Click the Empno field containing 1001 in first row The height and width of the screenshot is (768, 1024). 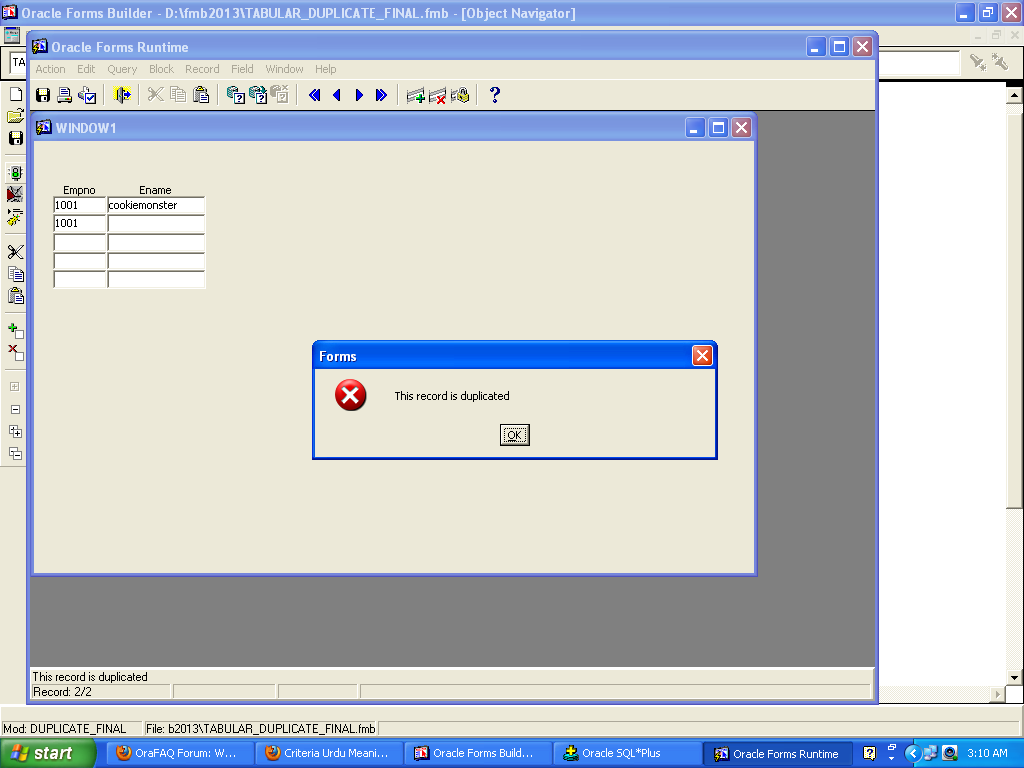(79, 205)
